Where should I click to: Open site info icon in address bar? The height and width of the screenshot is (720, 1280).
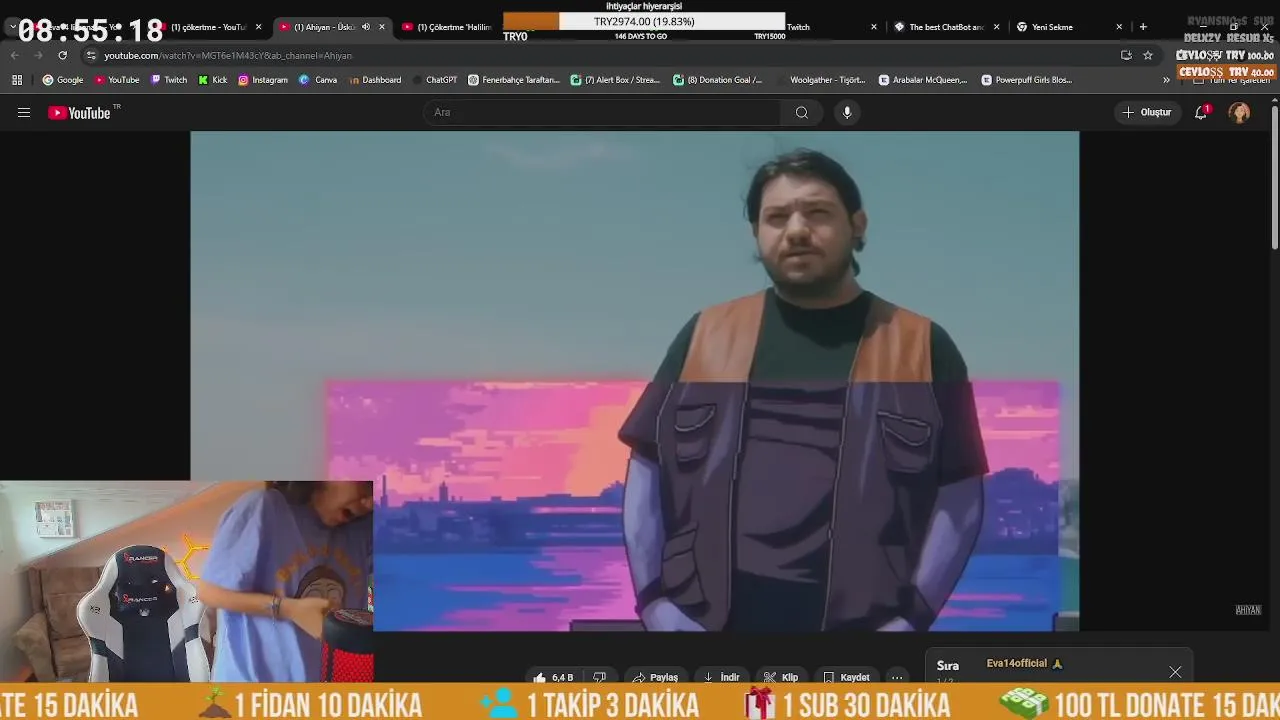click(91, 55)
